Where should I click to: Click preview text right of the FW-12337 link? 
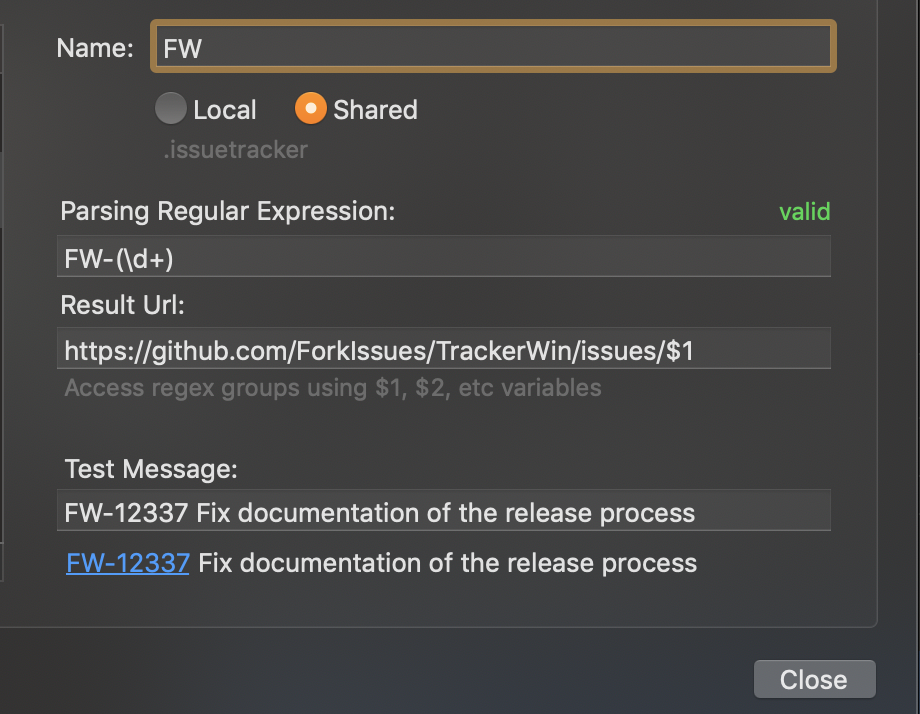tap(447, 563)
